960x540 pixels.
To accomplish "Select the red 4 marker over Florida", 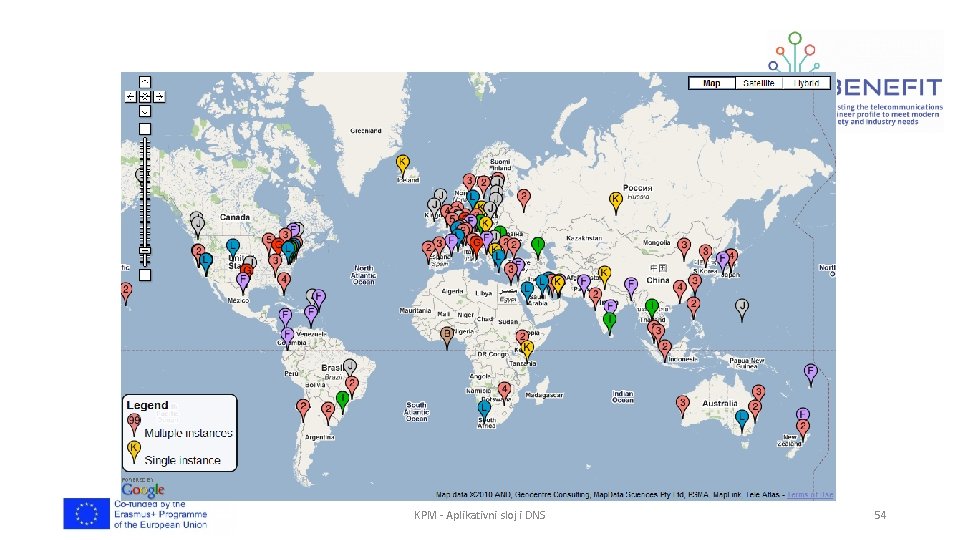I will (283, 283).
